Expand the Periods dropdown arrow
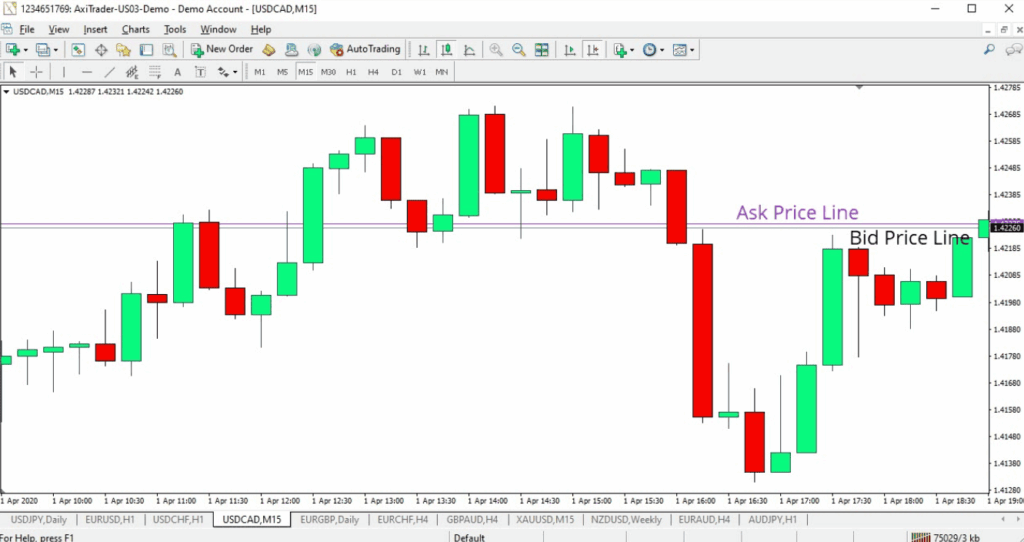The height and width of the screenshot is (542, 1024). coord(662,50)
